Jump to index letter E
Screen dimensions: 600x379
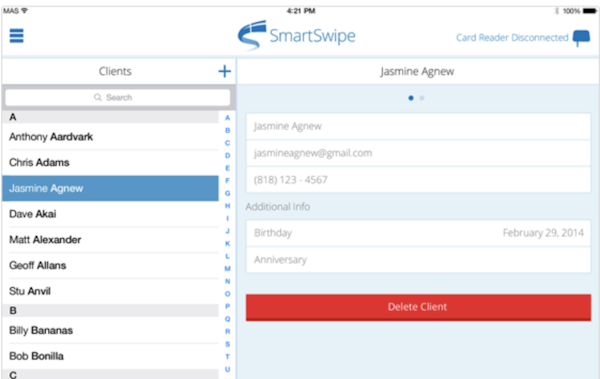pos(227,168)
